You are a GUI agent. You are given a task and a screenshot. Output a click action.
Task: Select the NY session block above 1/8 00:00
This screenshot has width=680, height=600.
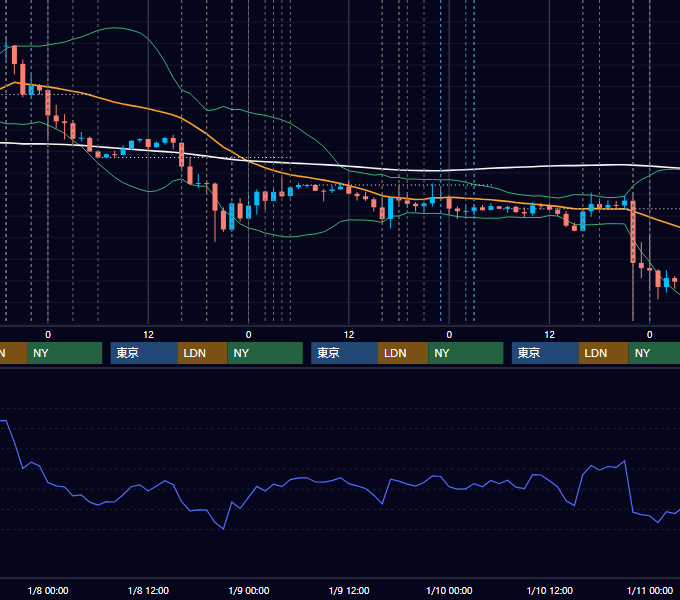64,353
